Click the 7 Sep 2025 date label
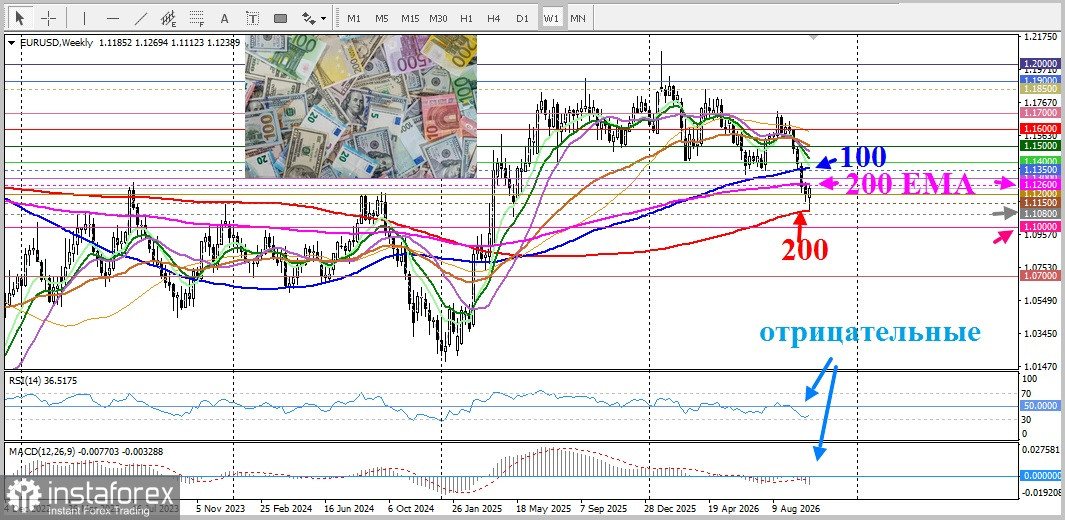1065x520 pixels. [x=603, y=508]
